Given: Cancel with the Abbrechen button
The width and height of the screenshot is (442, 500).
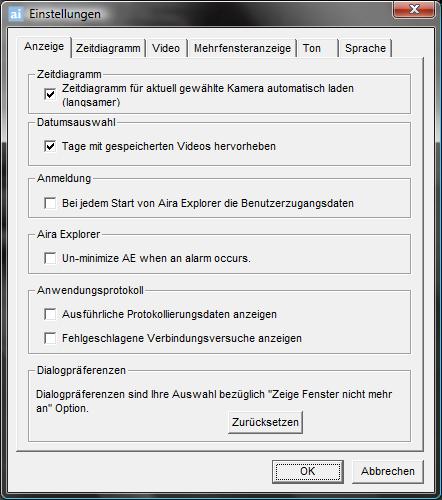Looking at the screenshot, I should coord(388,471).
